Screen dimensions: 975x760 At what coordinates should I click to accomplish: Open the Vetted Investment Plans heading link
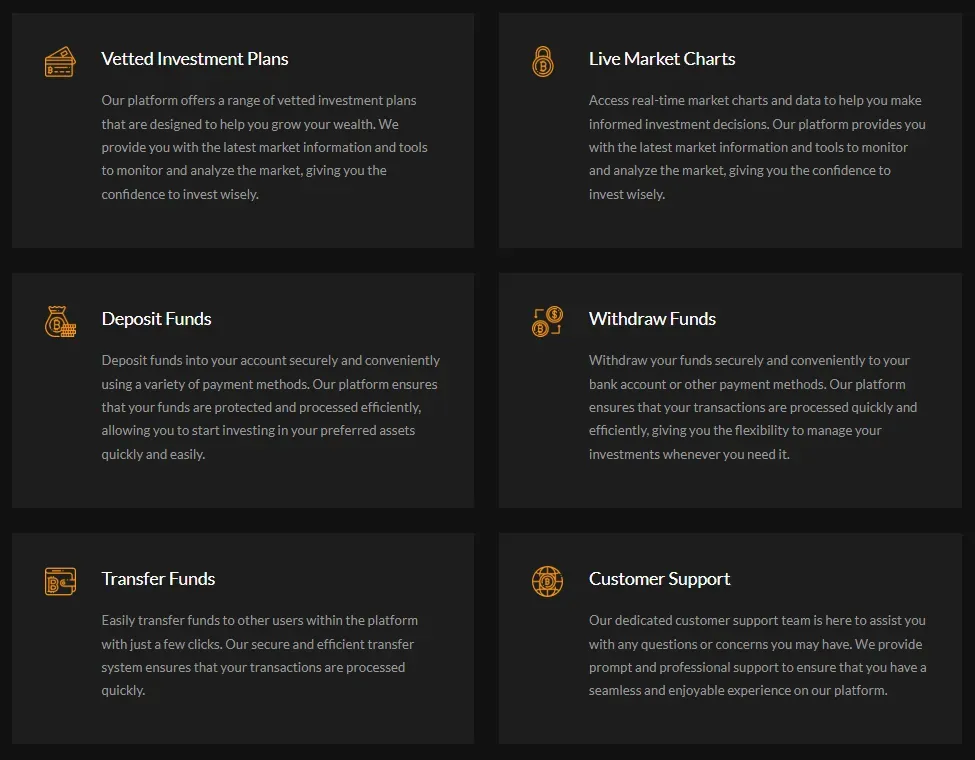tap(194, 59)
